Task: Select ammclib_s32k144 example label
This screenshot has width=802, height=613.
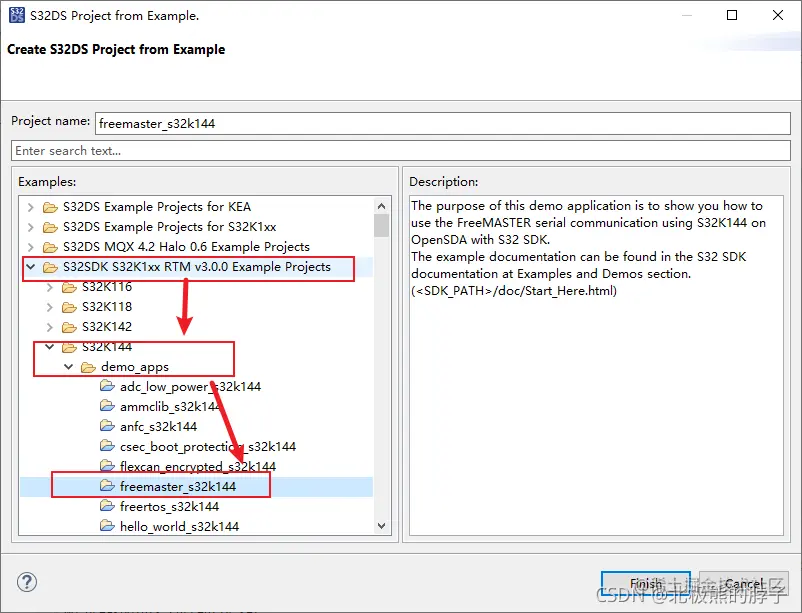Action: [170, 406]
